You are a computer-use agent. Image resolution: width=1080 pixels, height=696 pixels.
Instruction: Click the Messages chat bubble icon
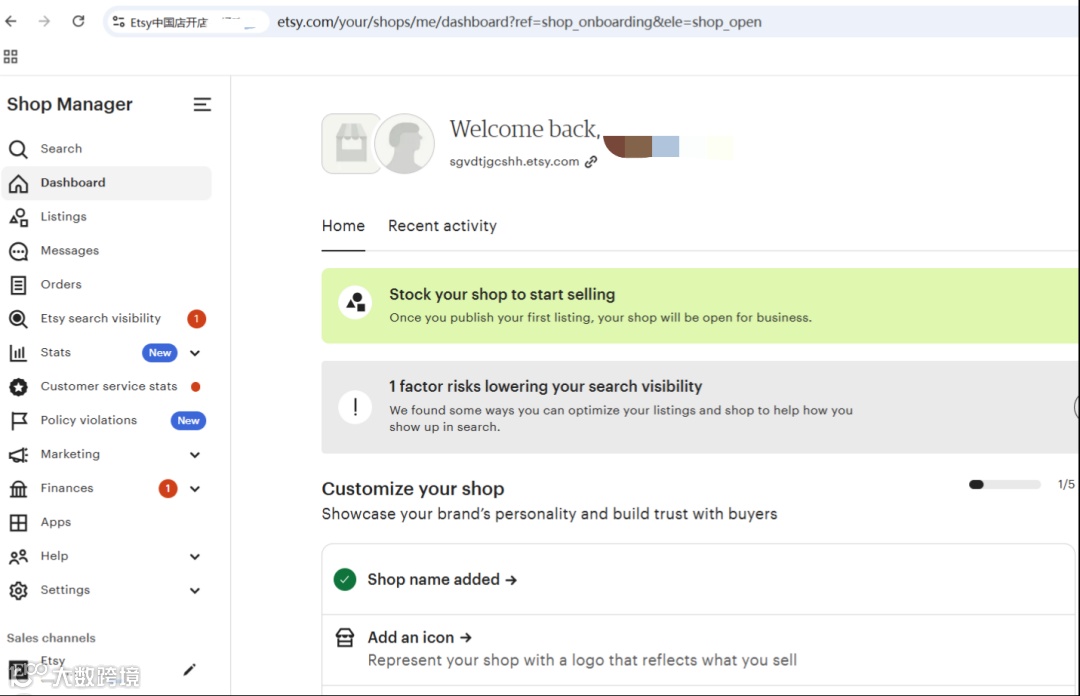pos(18,251)
